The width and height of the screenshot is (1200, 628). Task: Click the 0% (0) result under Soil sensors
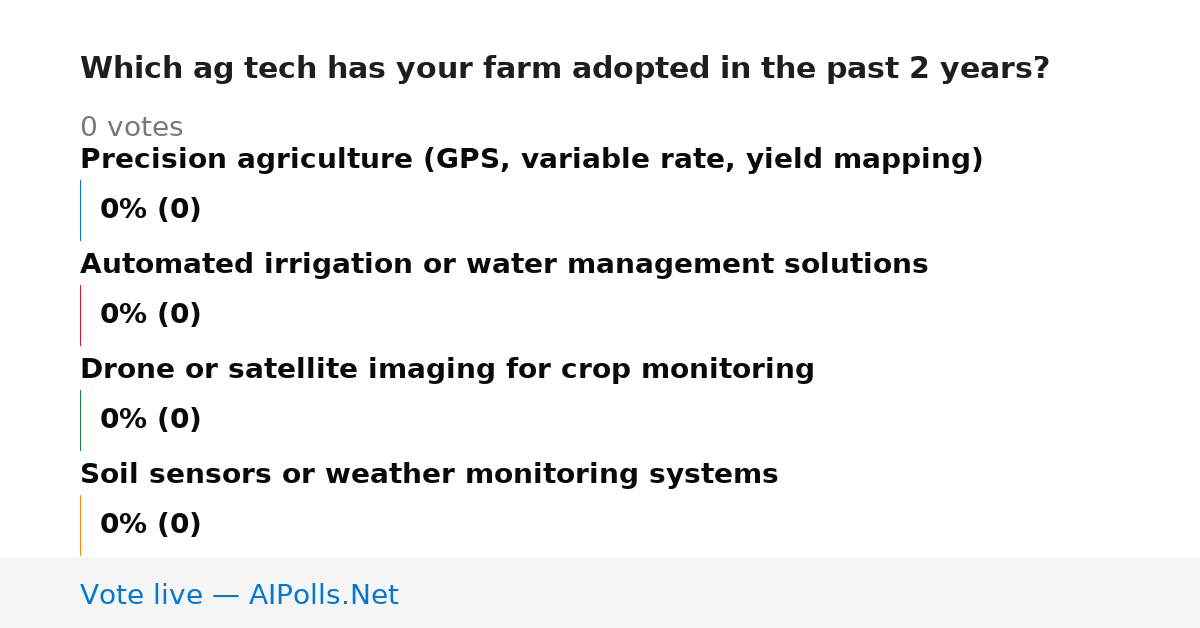150,525
